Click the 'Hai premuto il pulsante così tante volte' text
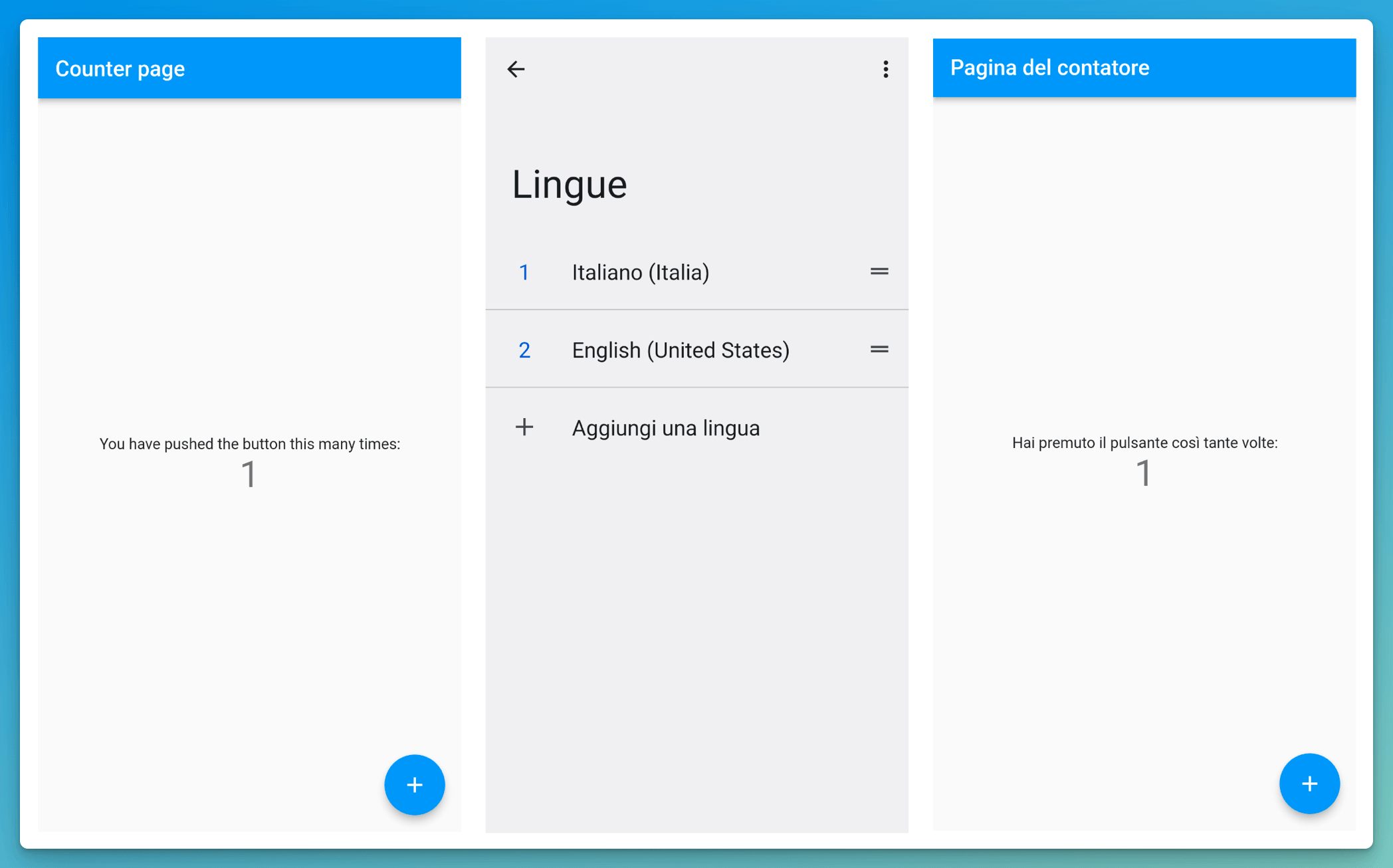The image size is (1393, 868). point(1144,443)
